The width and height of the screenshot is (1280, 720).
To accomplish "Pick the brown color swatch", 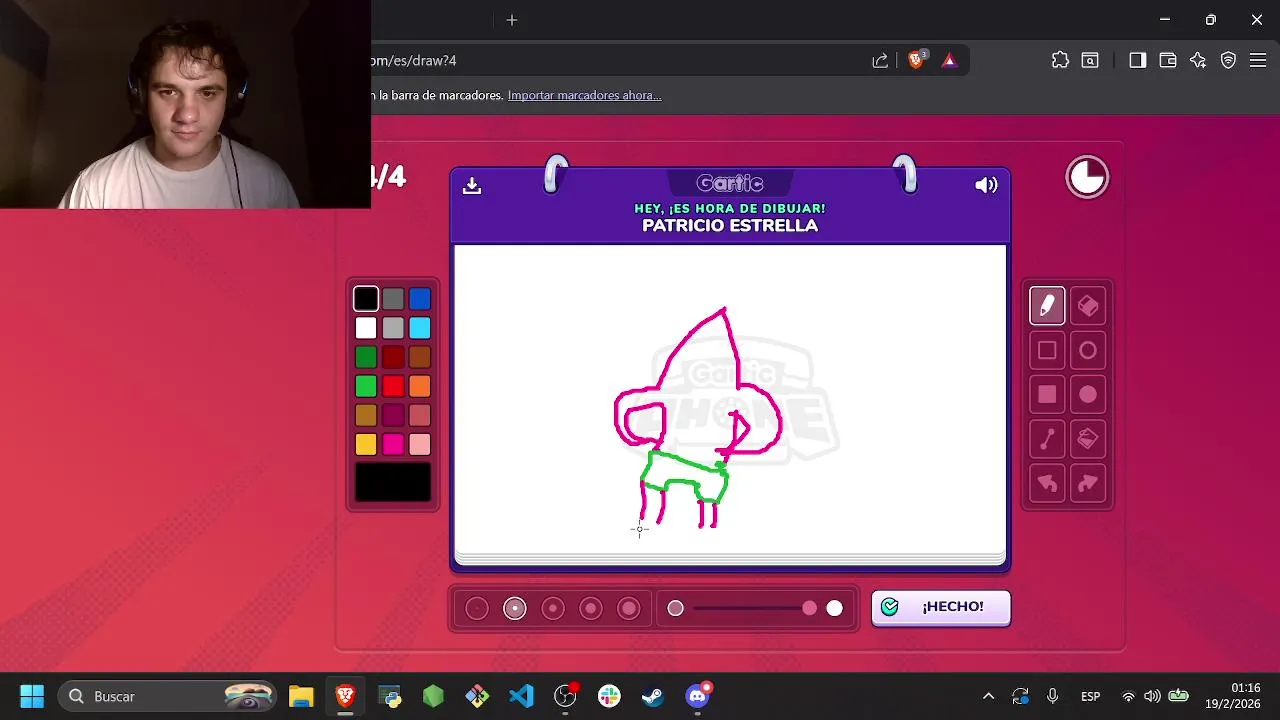I will click(420, 357).
